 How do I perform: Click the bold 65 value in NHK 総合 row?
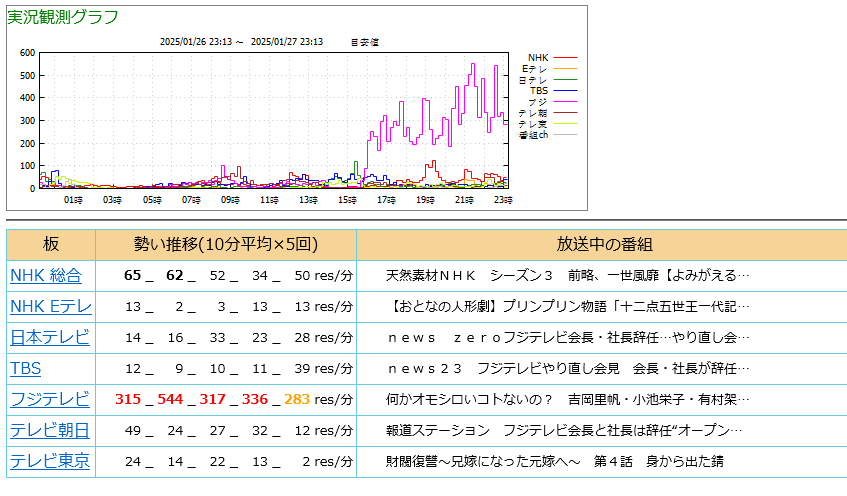tap(132, 276)
